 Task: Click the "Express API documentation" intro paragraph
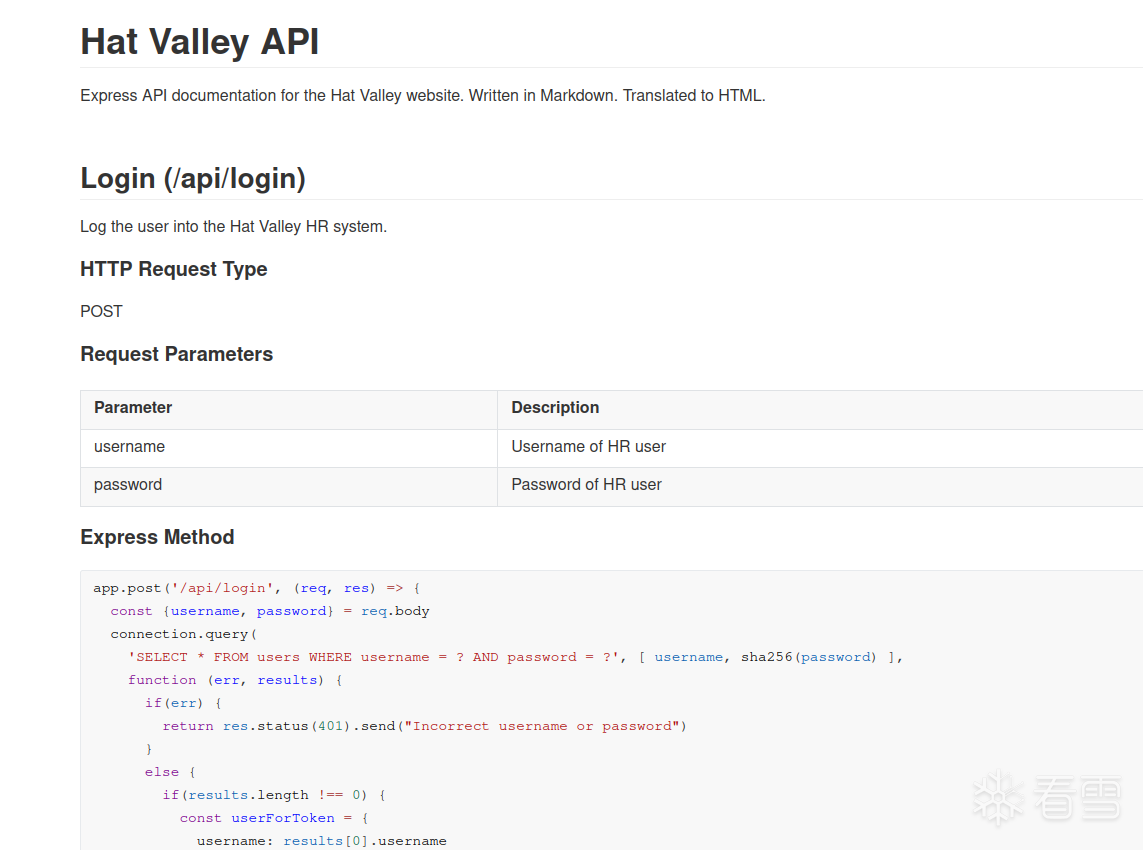tap(422, 96)
